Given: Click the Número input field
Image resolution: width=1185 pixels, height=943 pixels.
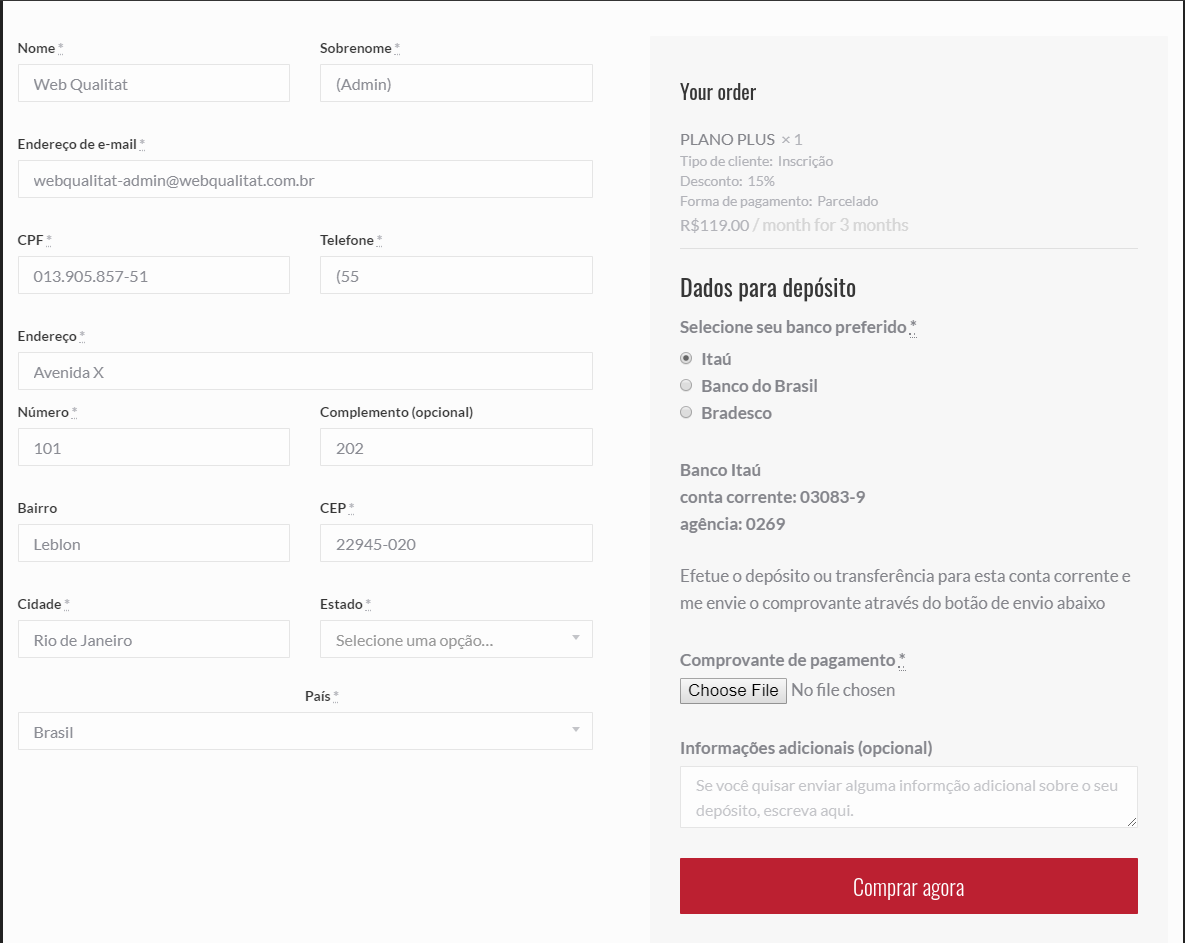Looking at the screenshot, I should 154,448.
